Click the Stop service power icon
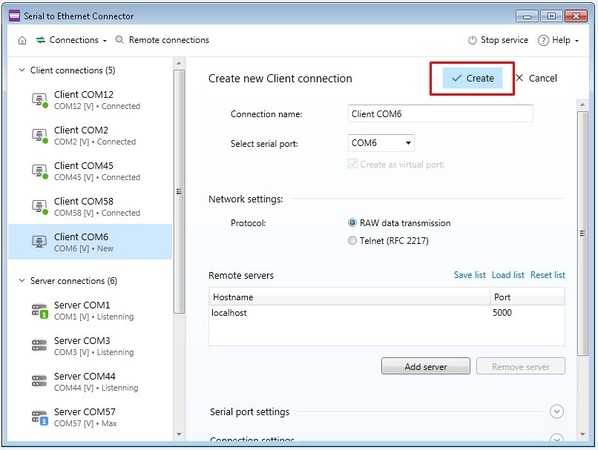 [472, 40]
